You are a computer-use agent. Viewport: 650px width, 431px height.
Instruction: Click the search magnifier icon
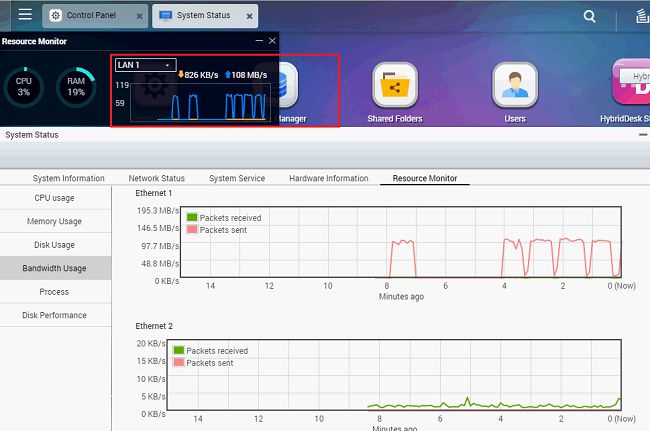(589, 16)
